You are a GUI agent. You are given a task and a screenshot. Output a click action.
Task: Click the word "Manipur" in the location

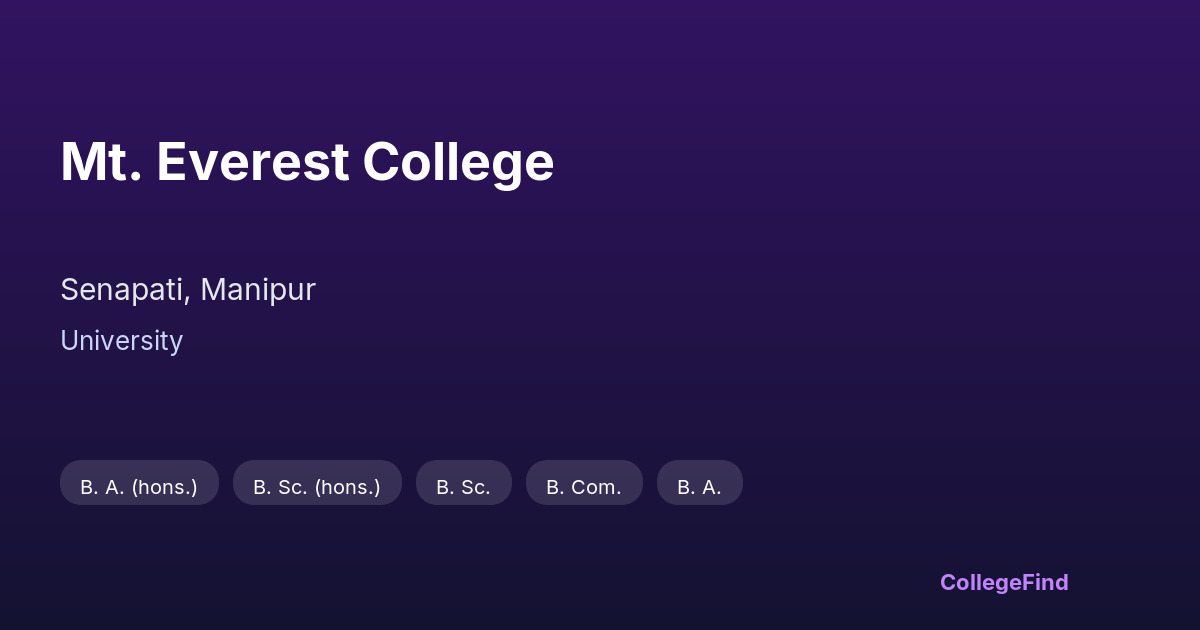(x=258, y=289)
